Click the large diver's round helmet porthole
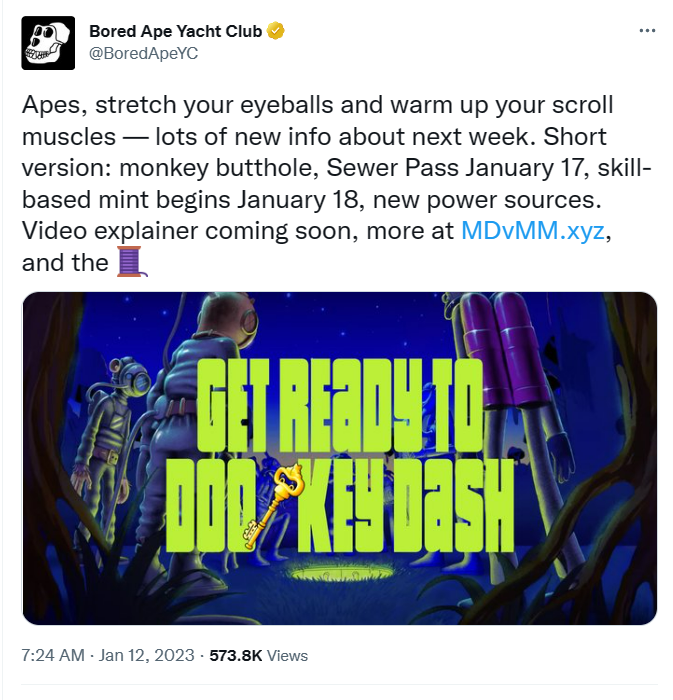 click(x=249, y=319)
